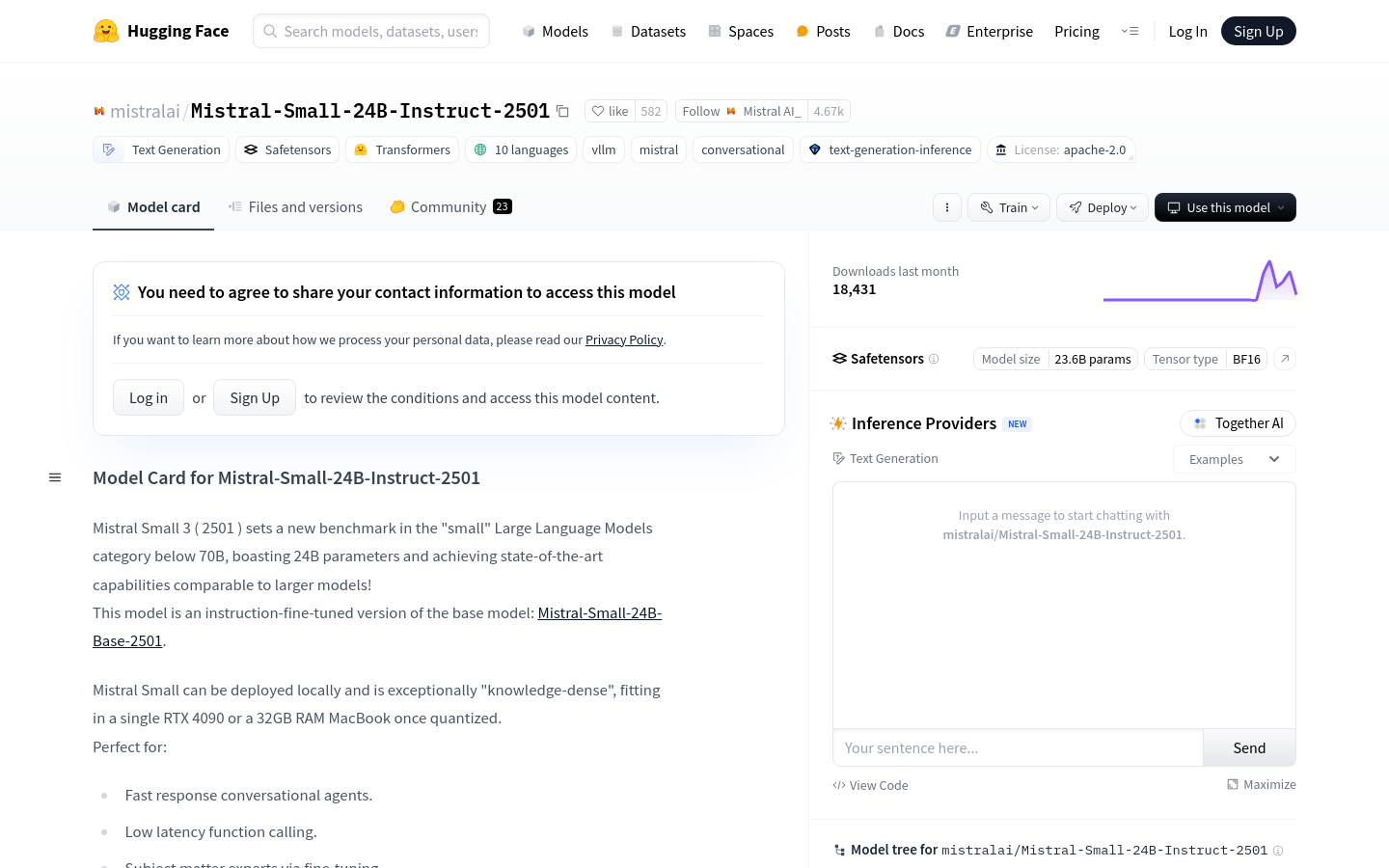Click the Hugging Face logo
This screenshot has width=1389, height=868.
161,31
